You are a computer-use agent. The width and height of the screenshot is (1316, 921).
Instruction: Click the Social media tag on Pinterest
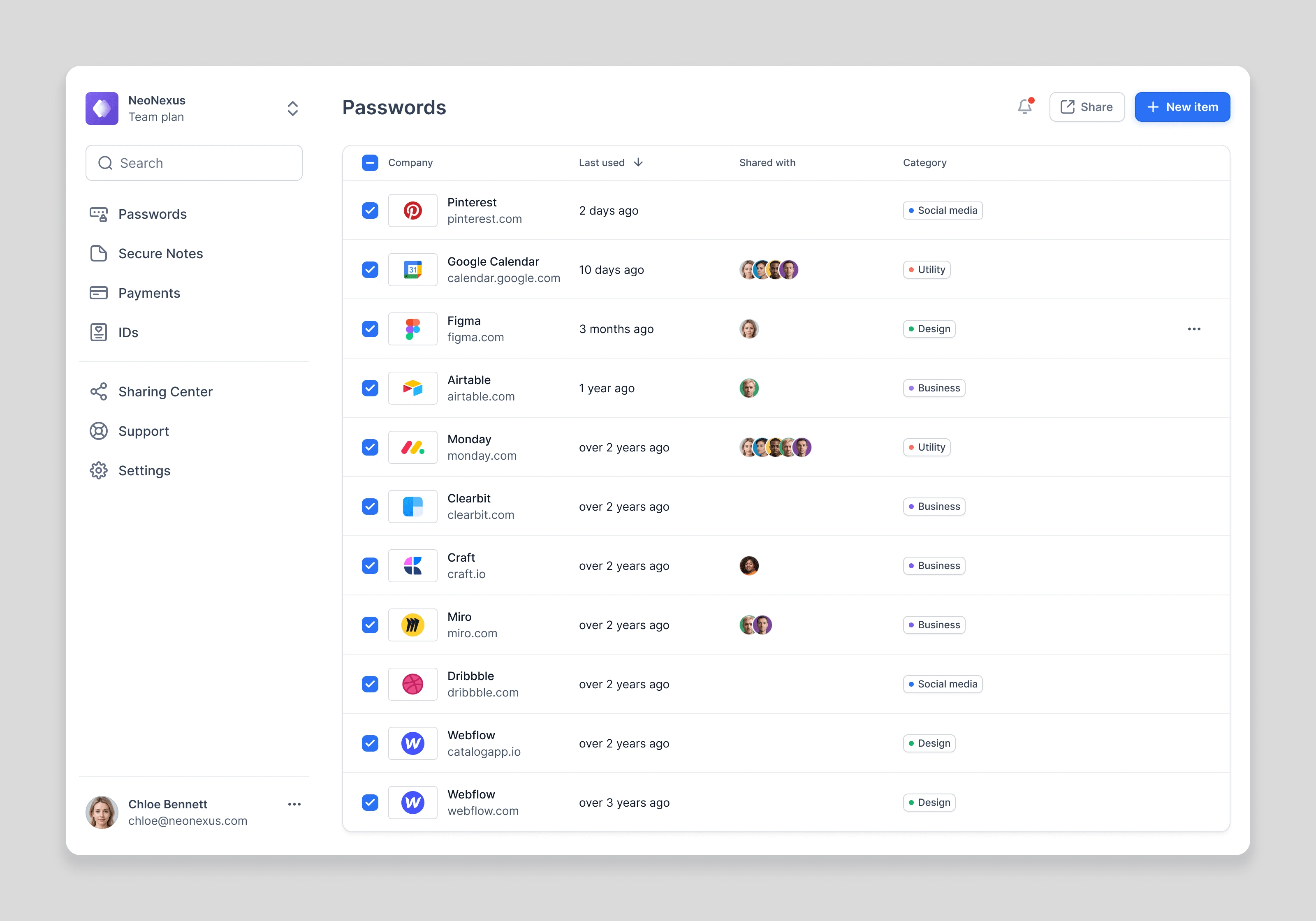(942, 211)
